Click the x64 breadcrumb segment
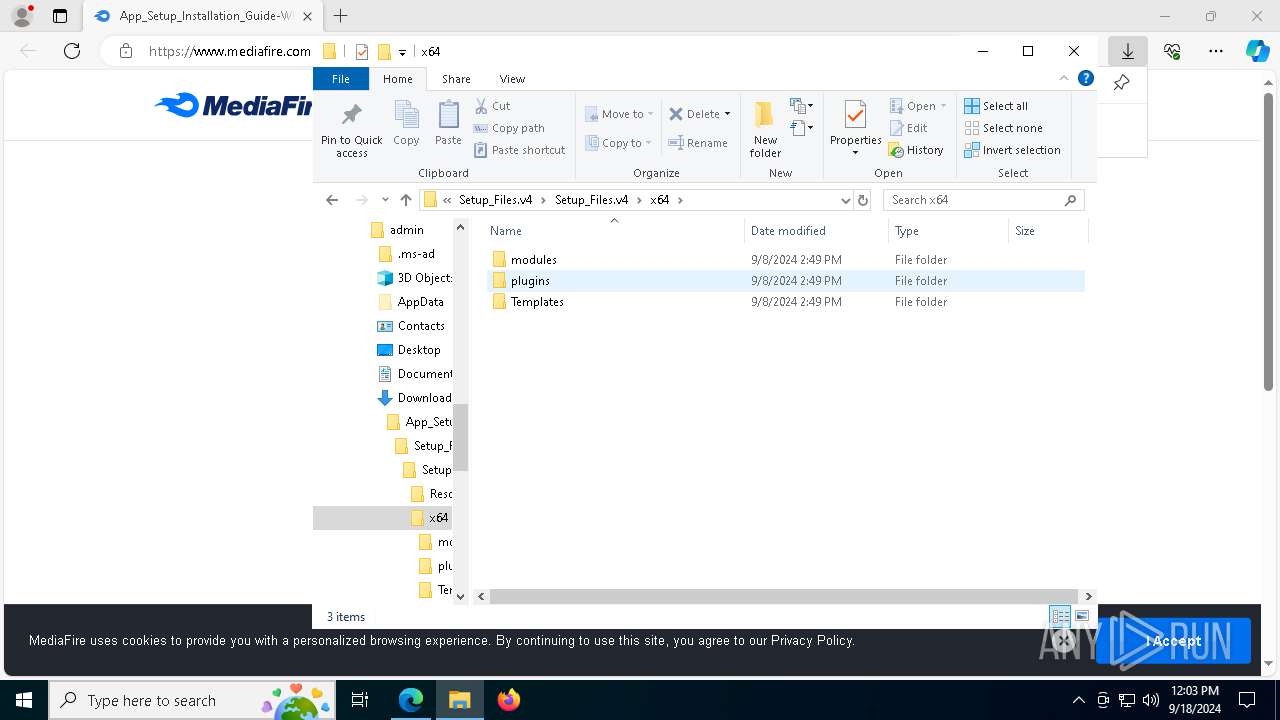The image size is (1280, 720). tap(659, 200)
